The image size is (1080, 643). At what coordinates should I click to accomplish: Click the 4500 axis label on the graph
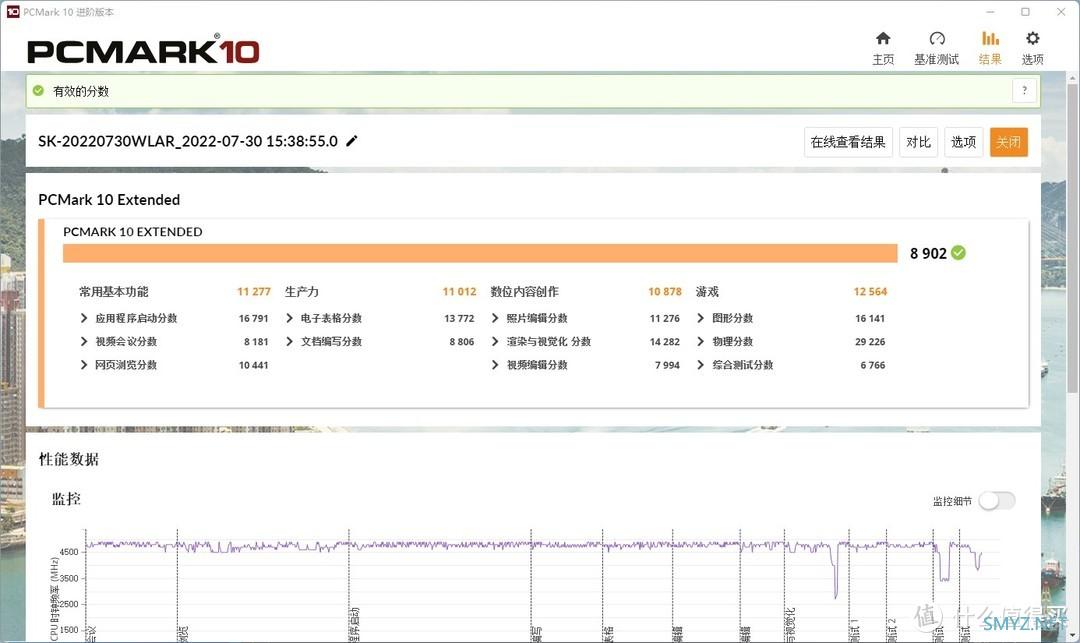click(x=69, y=552)
